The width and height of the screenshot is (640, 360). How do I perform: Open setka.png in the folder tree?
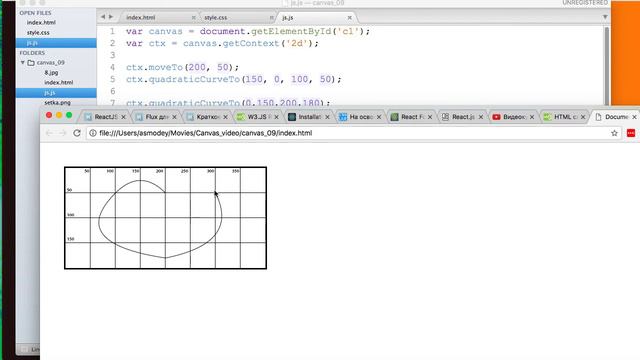click(58, 102)
